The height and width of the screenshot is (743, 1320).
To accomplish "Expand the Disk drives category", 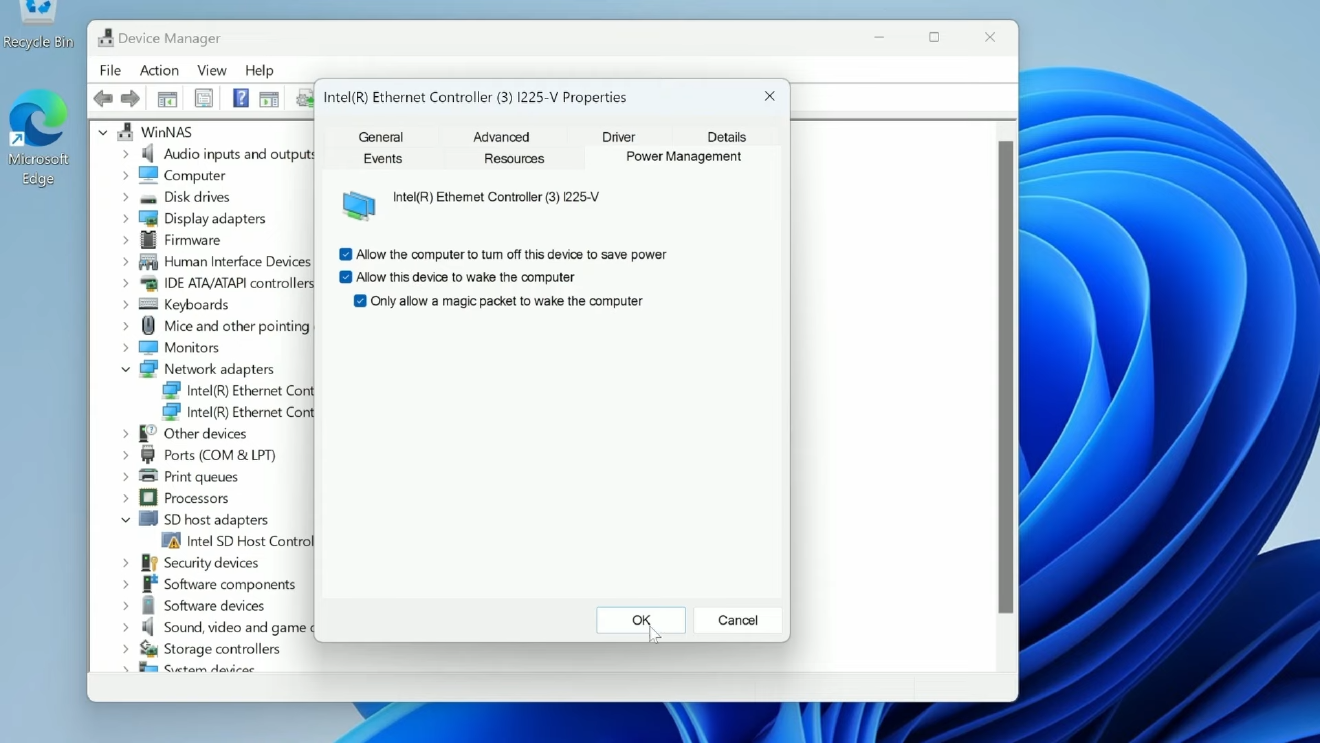I will [x=124, y=197].
